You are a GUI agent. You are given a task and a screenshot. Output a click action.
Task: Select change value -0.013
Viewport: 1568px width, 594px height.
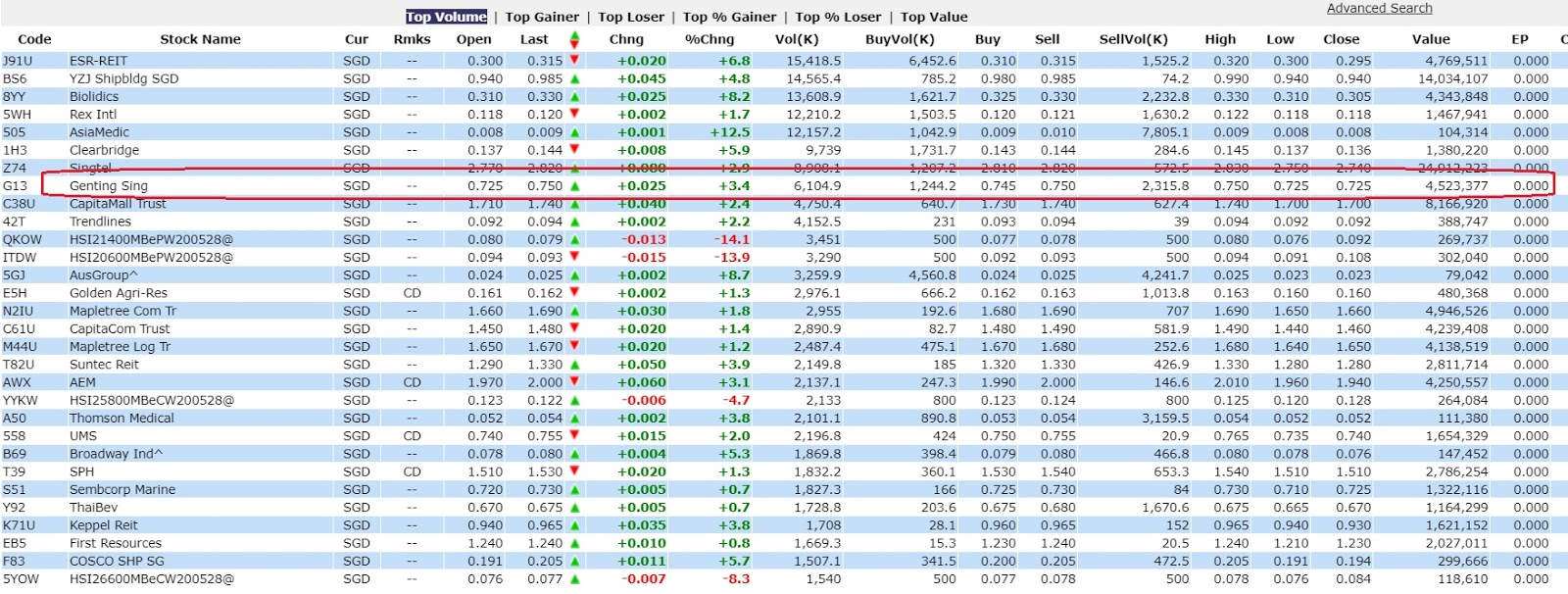coord(644,239)
